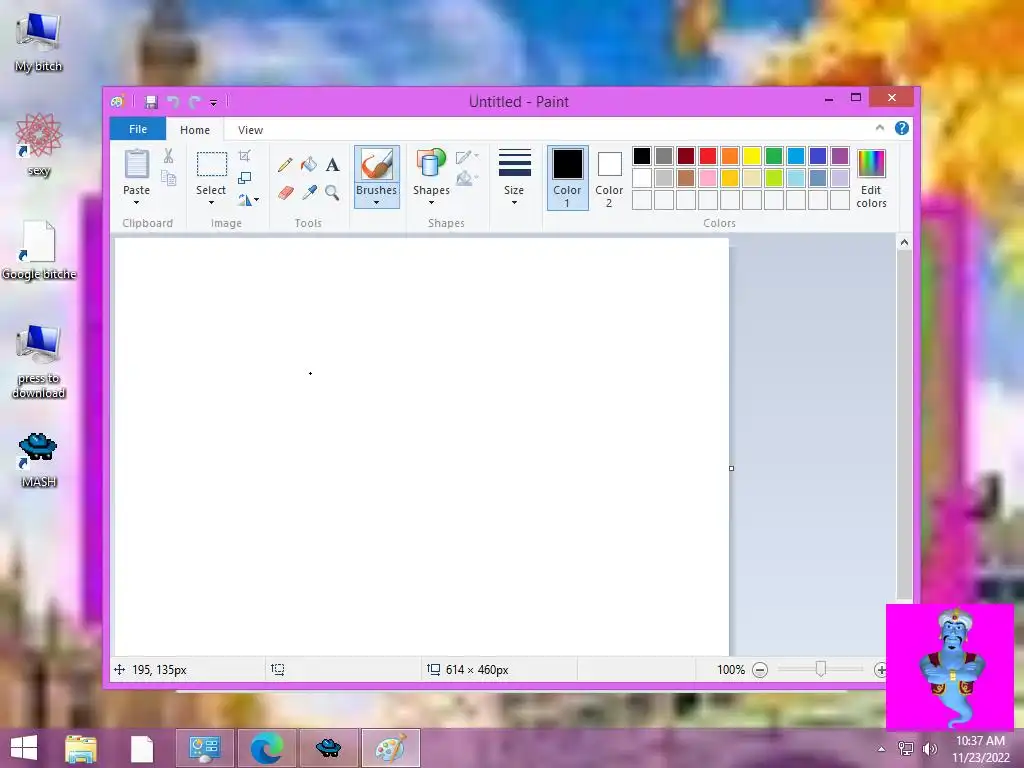Show hidden tray icons arrow
Screen dimensions: 1024x768
(881, 749)
